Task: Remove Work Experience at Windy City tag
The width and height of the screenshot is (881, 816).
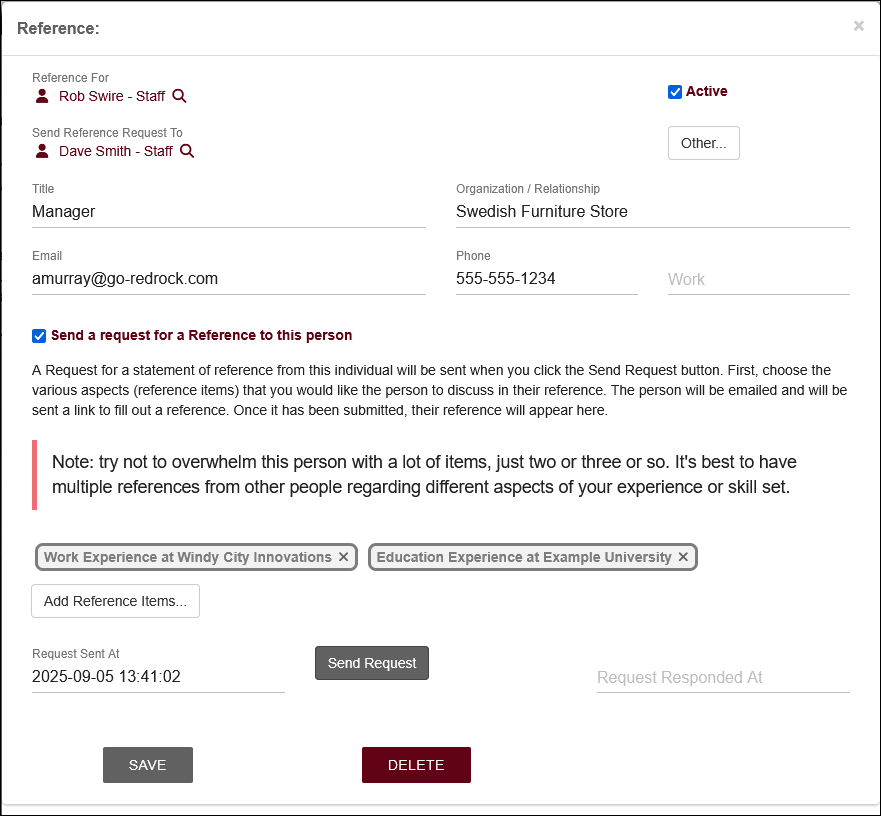Action: coord(344,557)
